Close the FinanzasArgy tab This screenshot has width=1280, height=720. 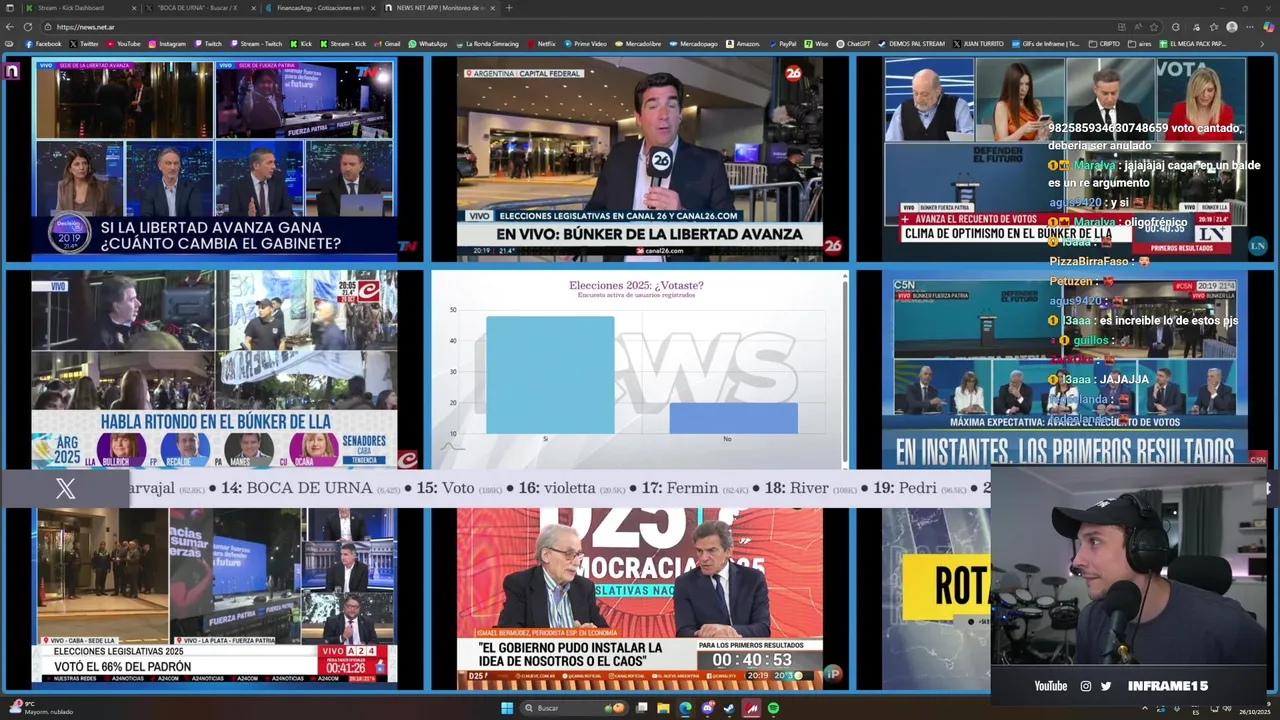click(373, 8)
